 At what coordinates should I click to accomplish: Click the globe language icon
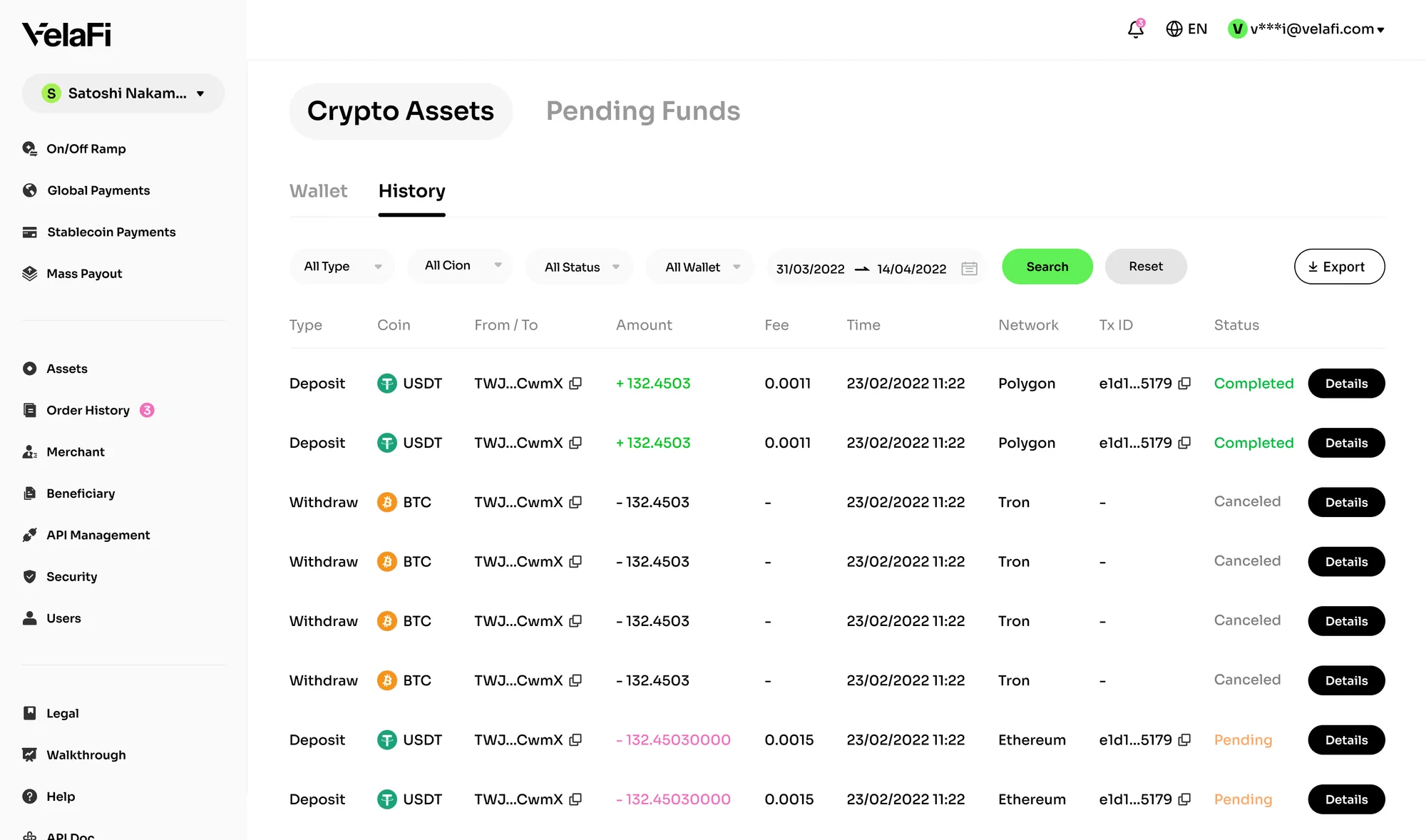click(1174, 29)
